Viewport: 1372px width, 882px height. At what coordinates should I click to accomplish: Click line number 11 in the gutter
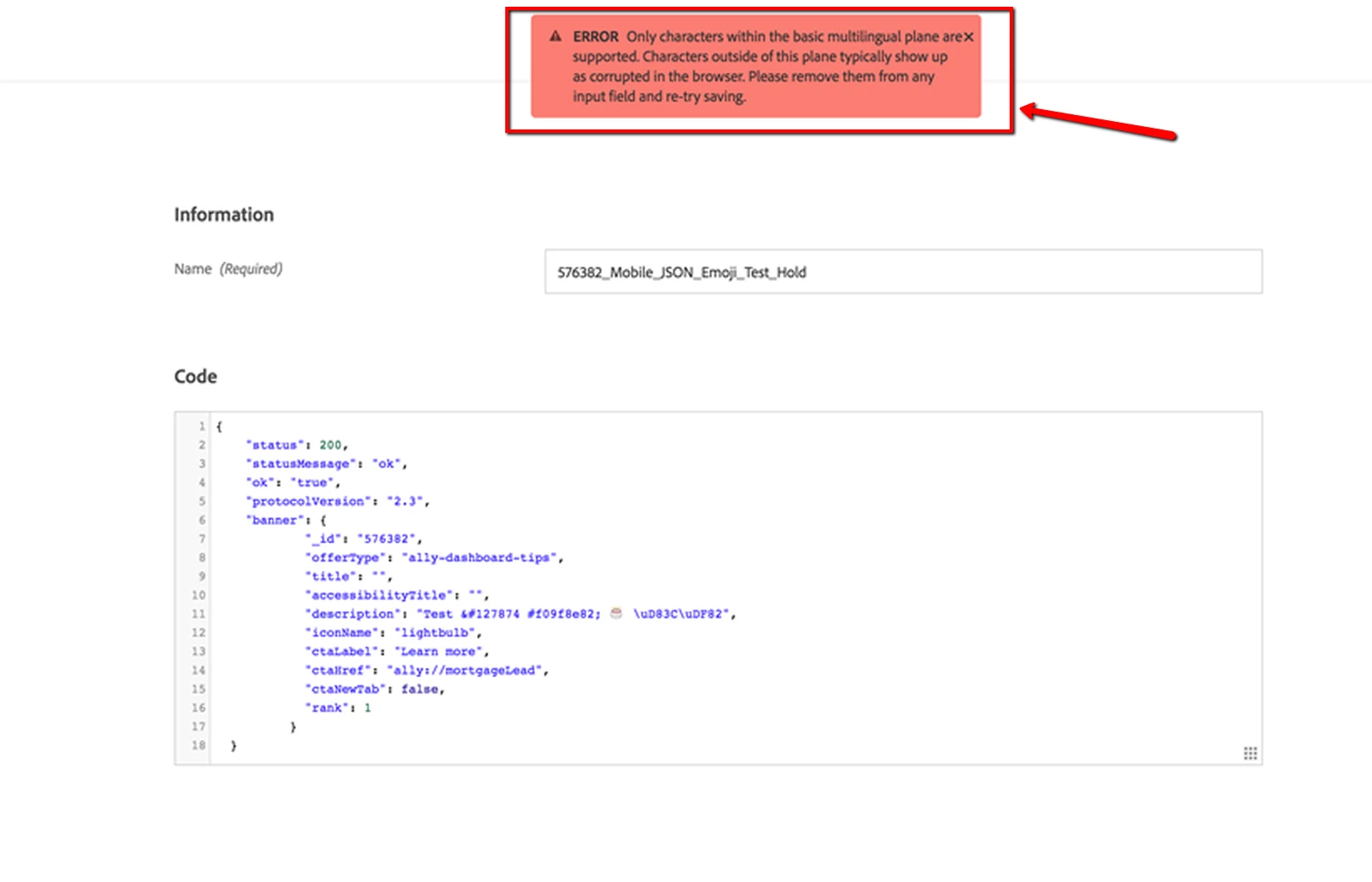198,614
